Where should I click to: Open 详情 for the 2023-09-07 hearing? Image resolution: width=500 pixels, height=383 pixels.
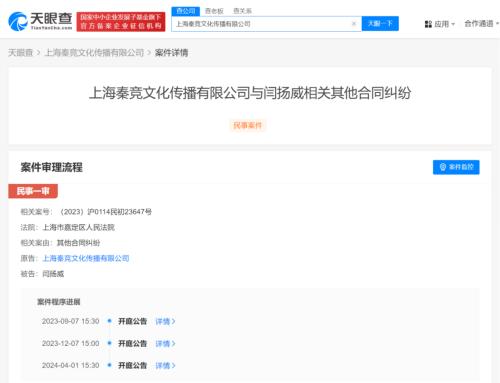click(165, 321)
